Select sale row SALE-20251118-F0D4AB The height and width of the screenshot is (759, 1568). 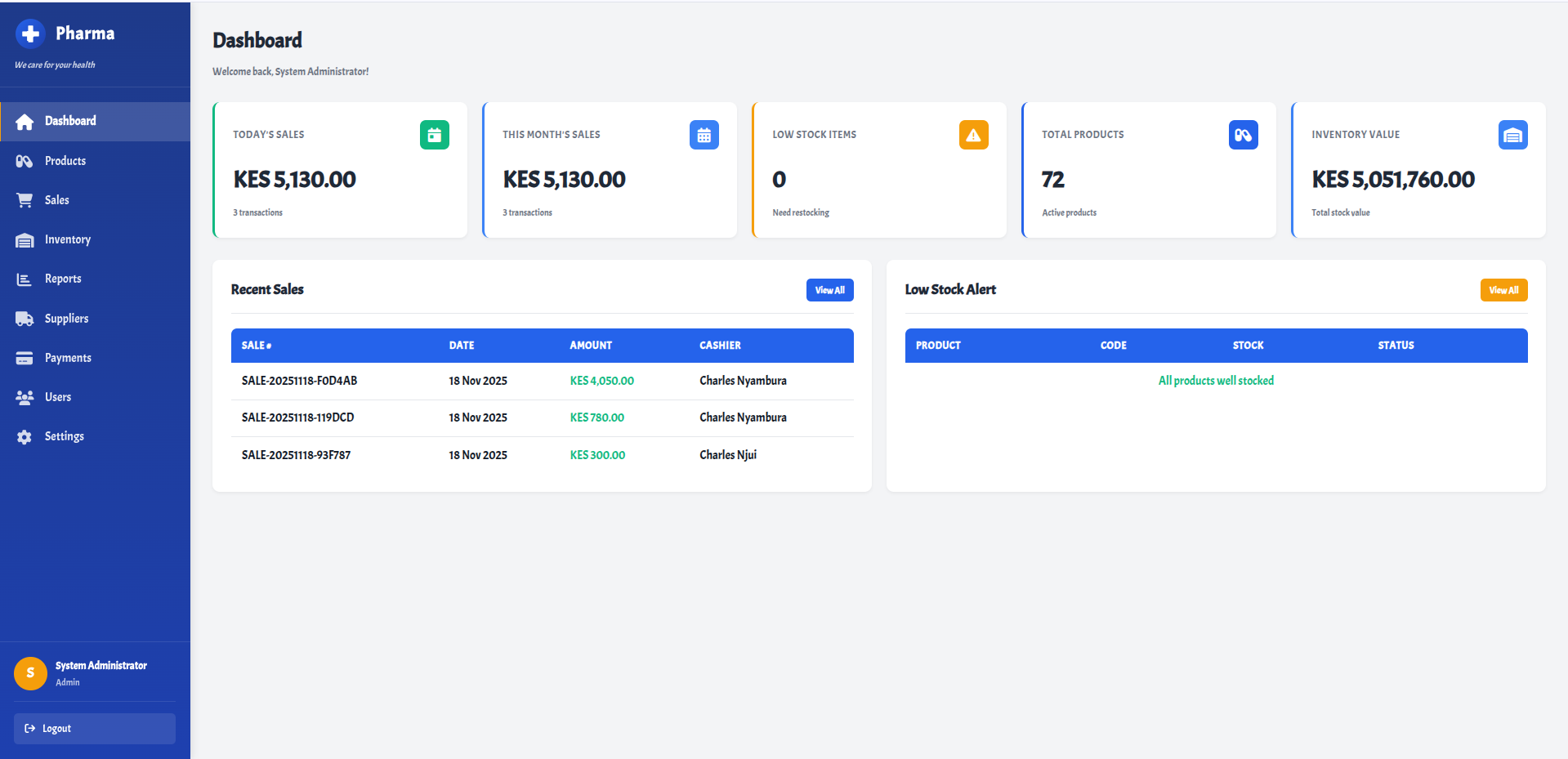[299, 381]
